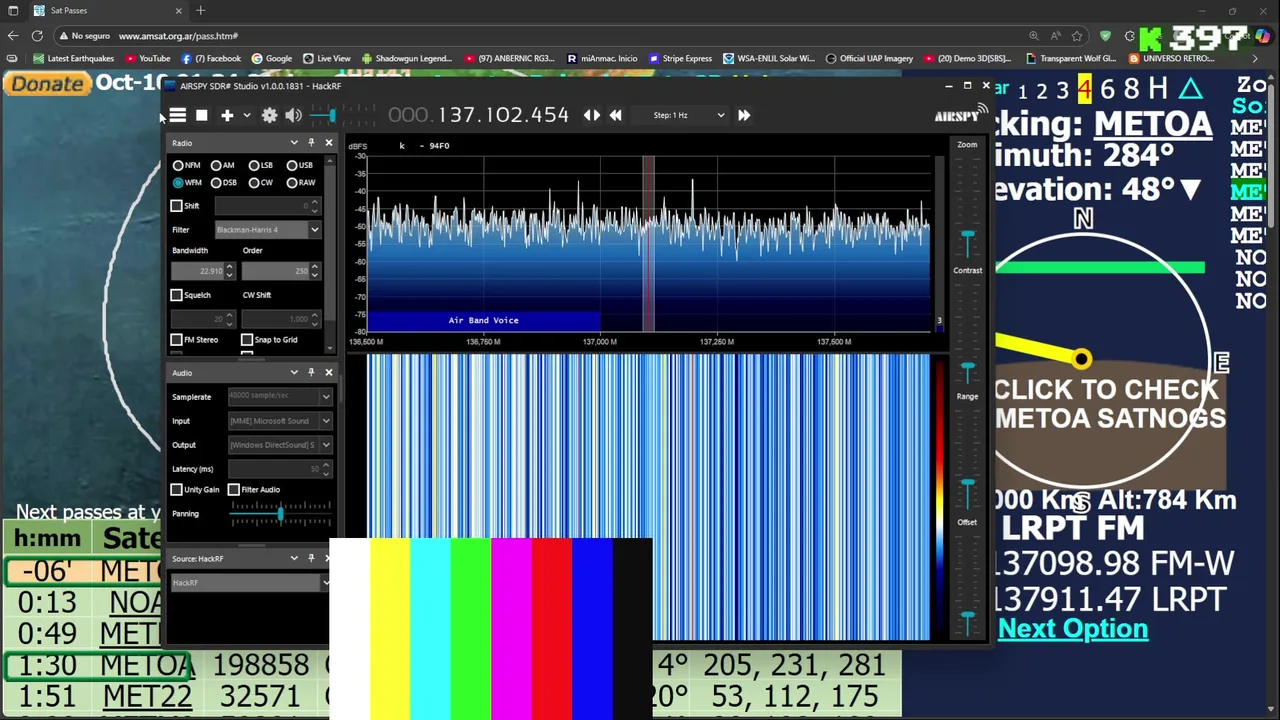This screenshot has width=1280, height=720.
Task: Pin the Source: HackRF panel
Action: [311, 559]
